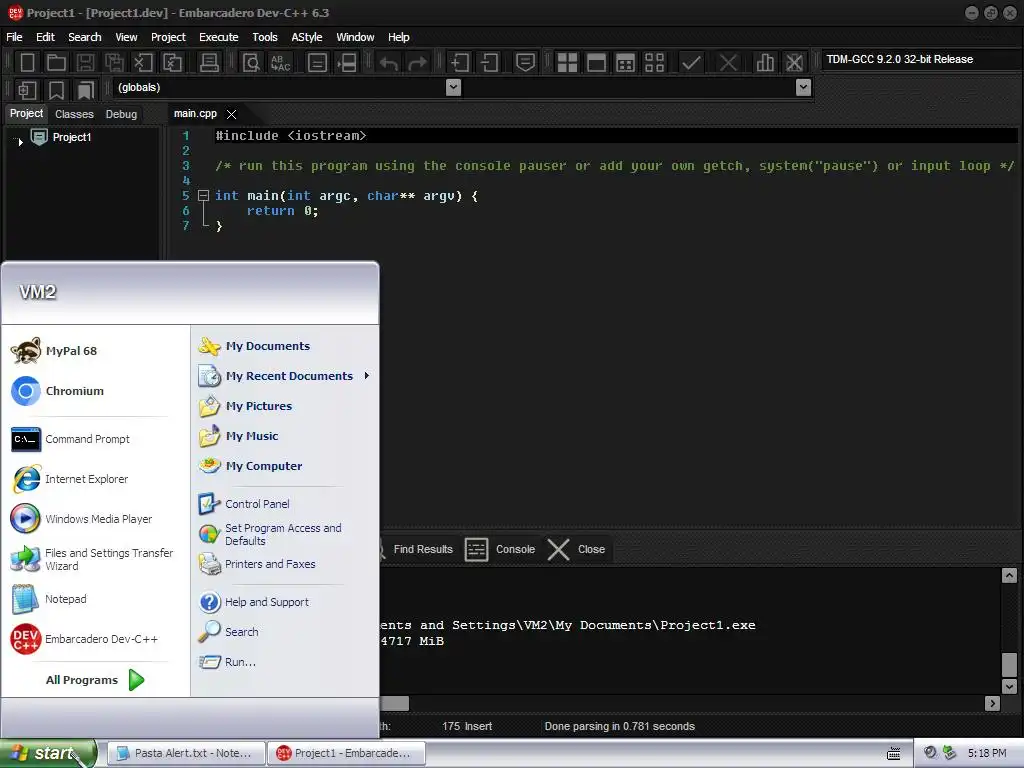Click the Run window toolbar icon
1024x768 pixels.
click(596, 63)
